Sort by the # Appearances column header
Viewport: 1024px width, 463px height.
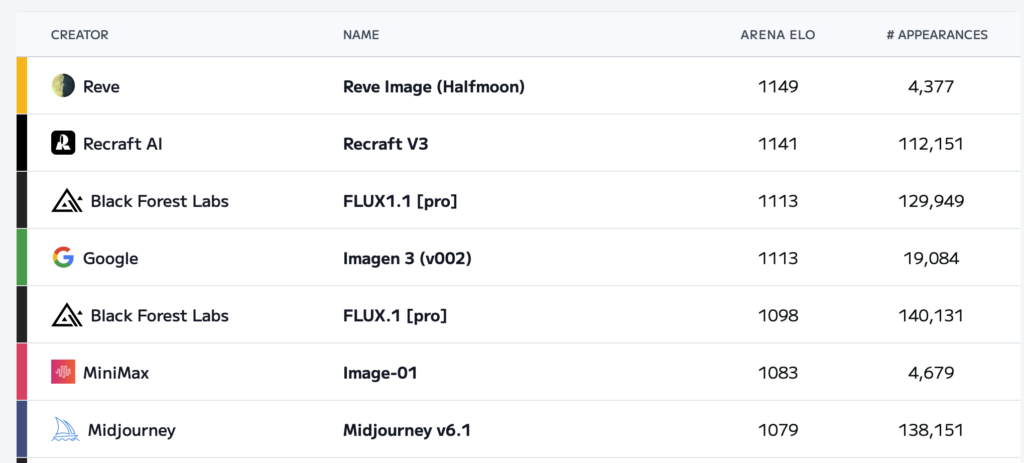pos(936,35)
